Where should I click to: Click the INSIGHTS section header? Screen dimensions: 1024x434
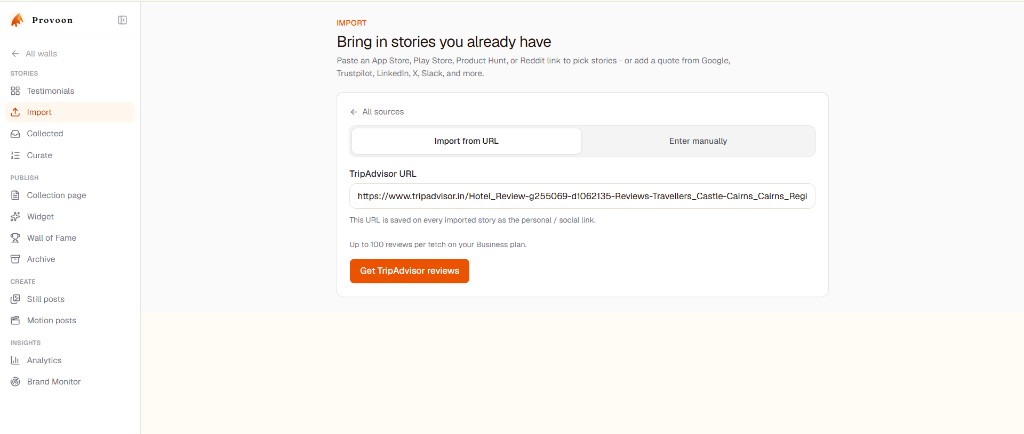(25, 343)
